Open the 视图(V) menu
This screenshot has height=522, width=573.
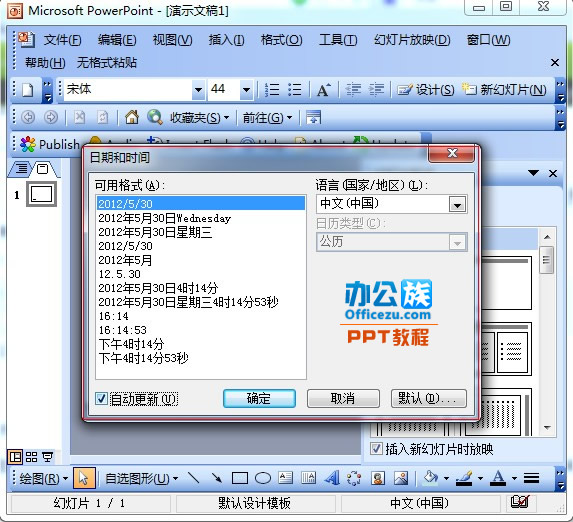[x=172, y=40]
